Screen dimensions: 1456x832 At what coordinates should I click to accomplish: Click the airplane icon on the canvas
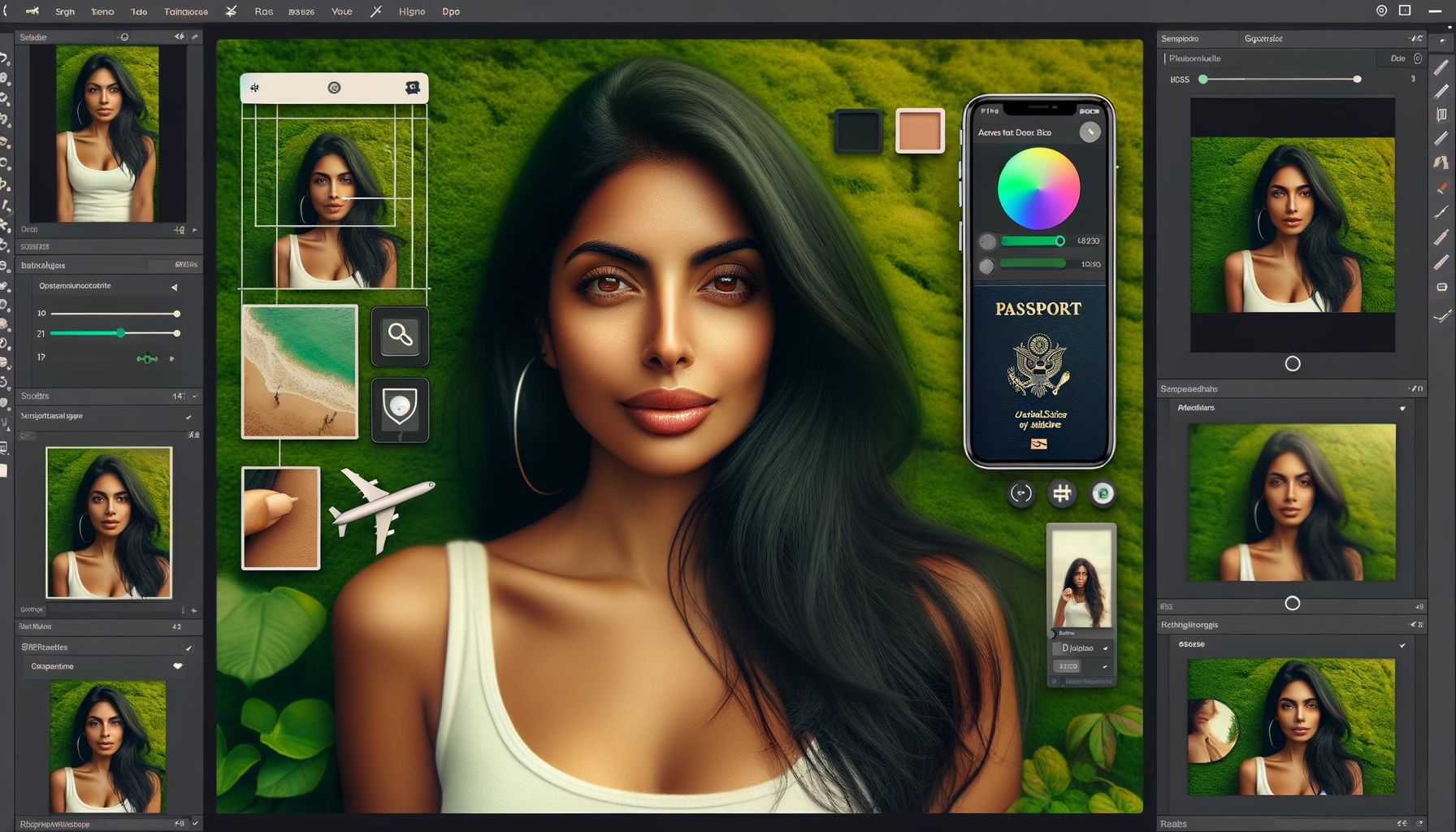(380, 505)
